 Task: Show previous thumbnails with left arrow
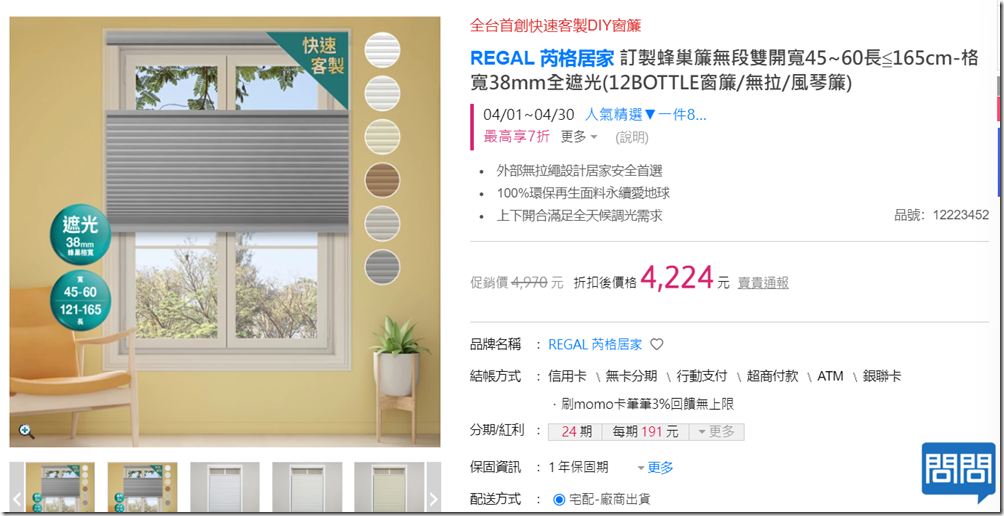17,498
